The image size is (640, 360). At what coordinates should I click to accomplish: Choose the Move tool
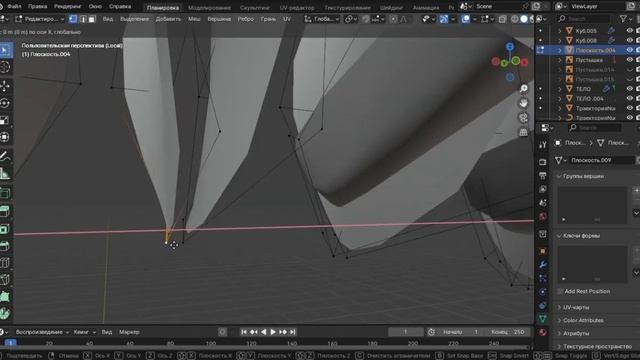click(x=5, y=86)
